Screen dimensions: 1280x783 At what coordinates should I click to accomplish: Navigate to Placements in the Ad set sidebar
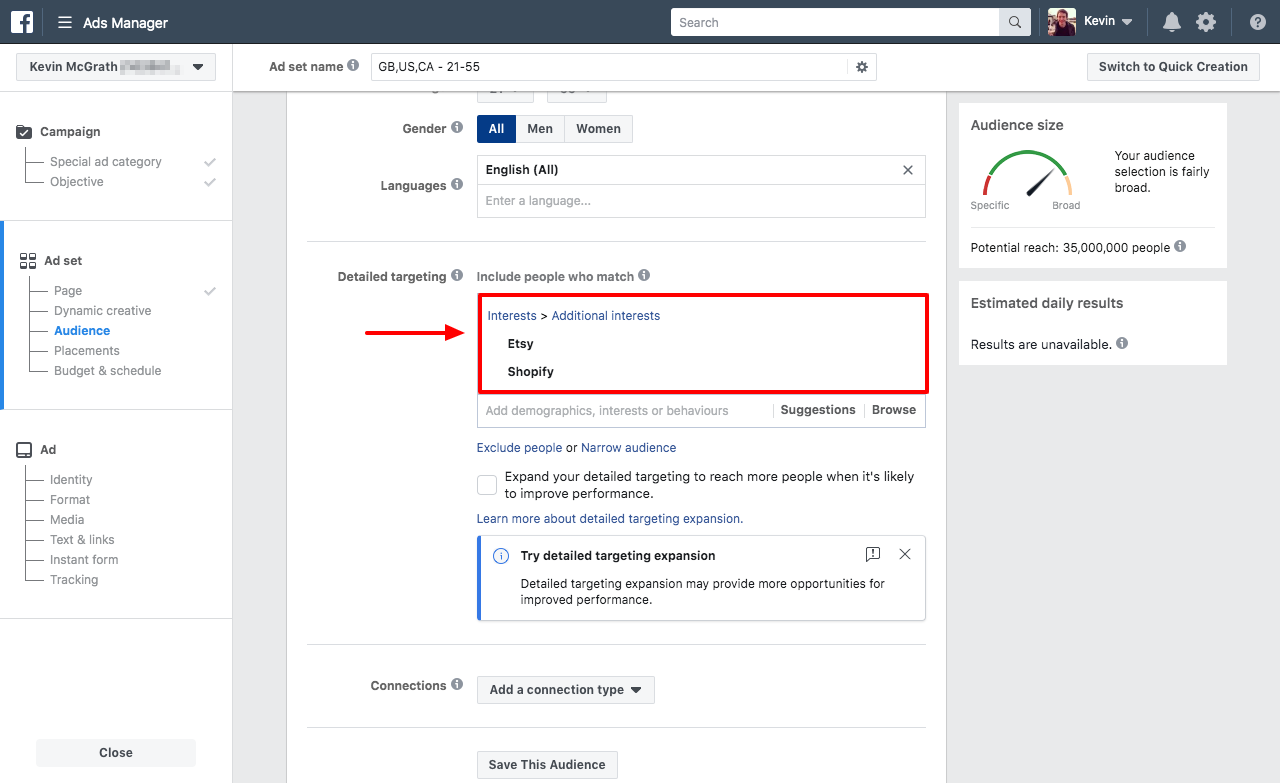[86, 350]
